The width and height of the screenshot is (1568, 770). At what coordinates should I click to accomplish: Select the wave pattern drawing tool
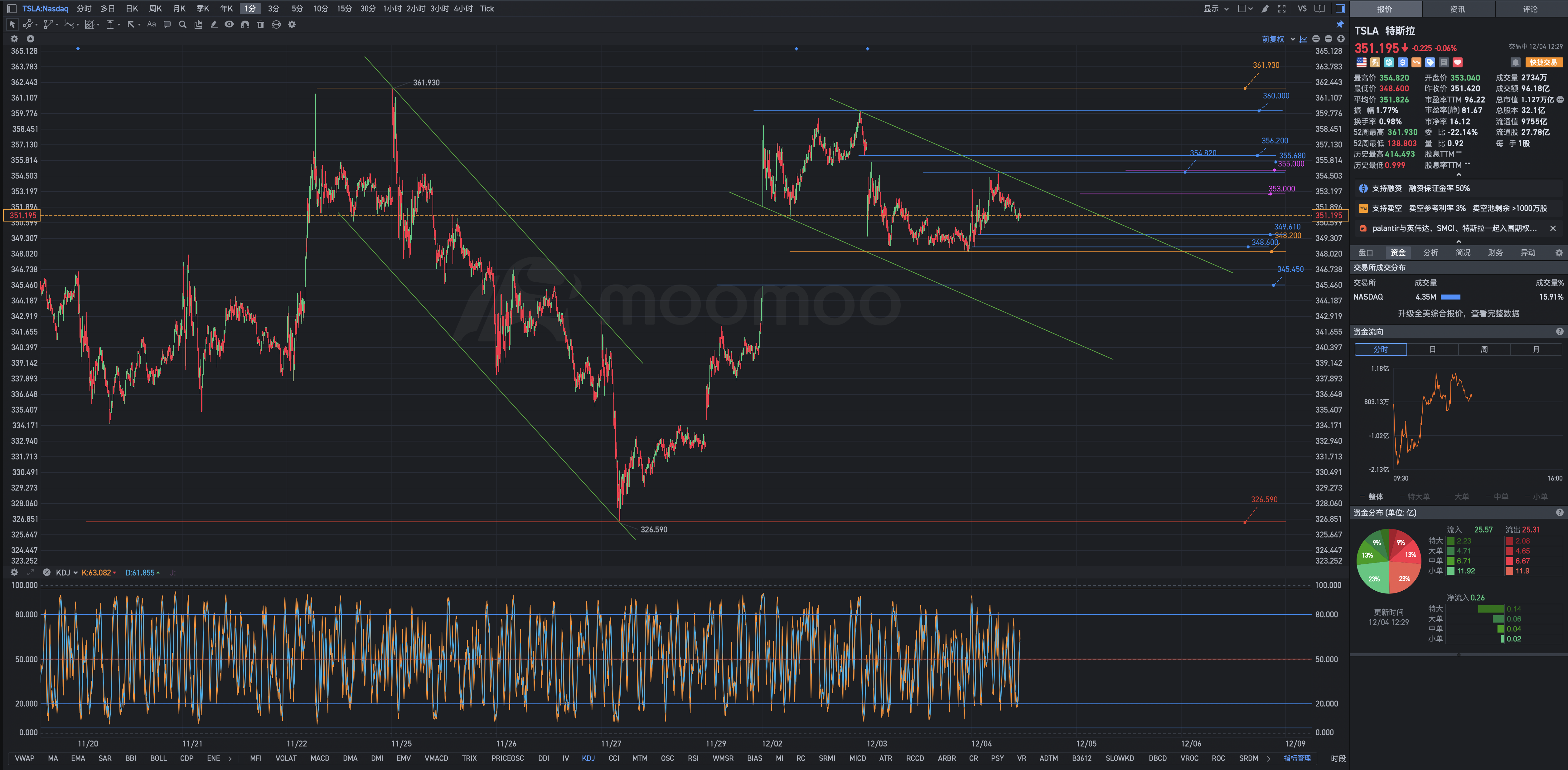point(70,24)
